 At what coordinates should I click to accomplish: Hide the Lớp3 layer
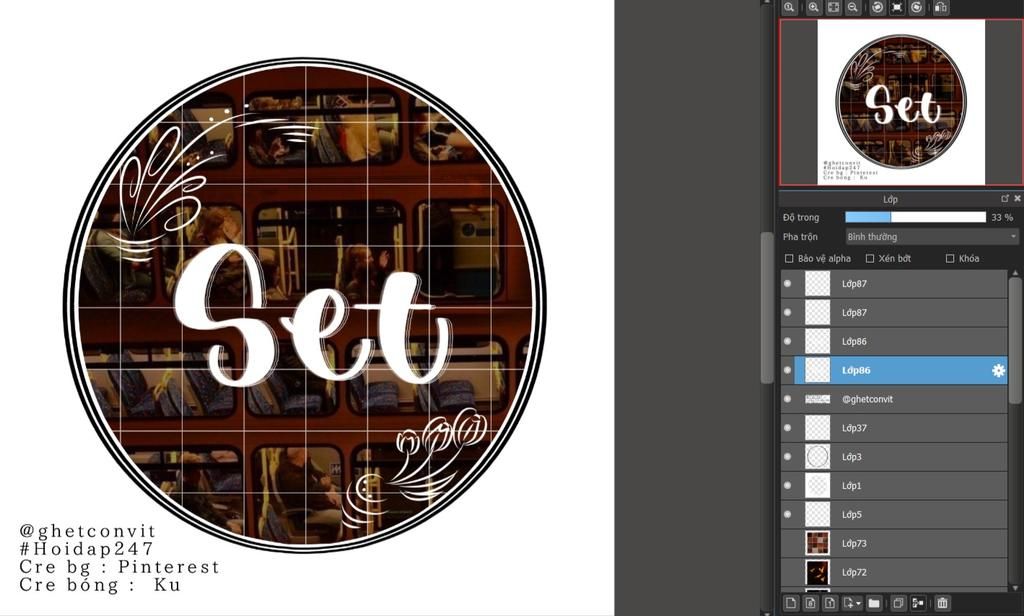[x=788, y=457]
